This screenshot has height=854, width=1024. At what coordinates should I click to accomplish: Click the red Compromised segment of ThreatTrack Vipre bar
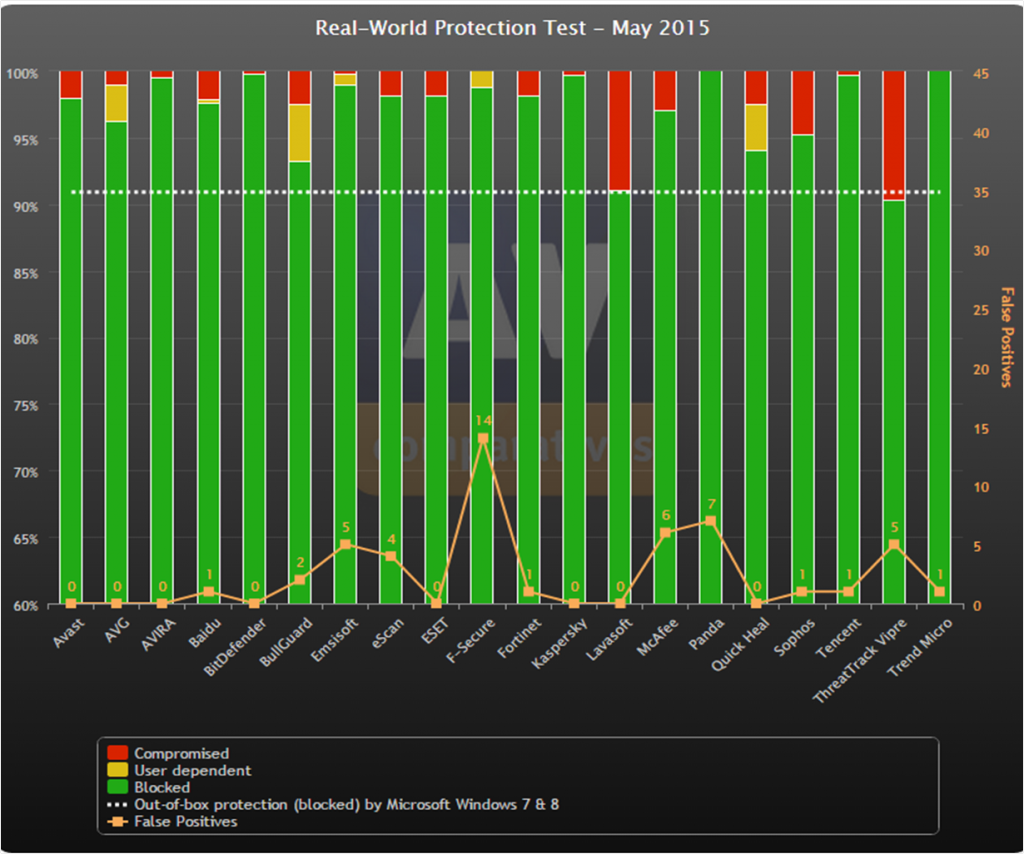click(893, 135)
